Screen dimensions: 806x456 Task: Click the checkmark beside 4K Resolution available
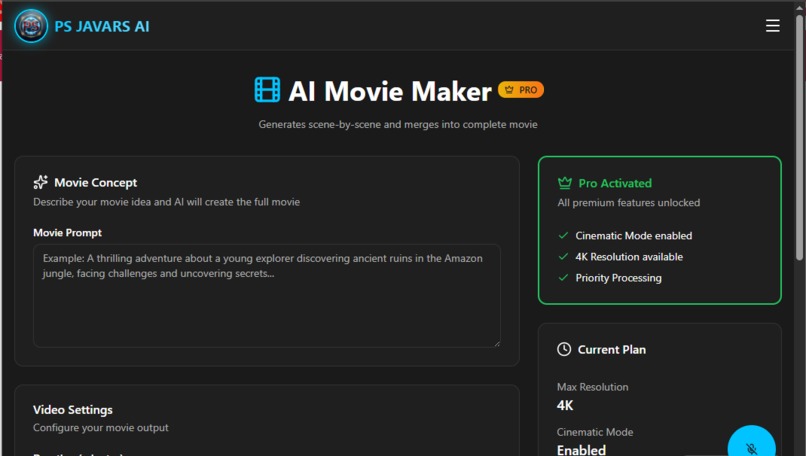(563, 257)
